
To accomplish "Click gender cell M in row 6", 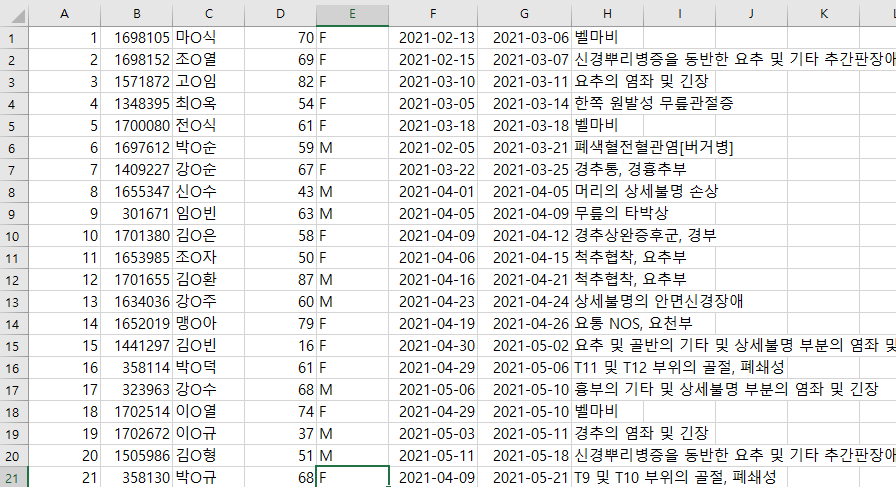I will coord(352,147).
